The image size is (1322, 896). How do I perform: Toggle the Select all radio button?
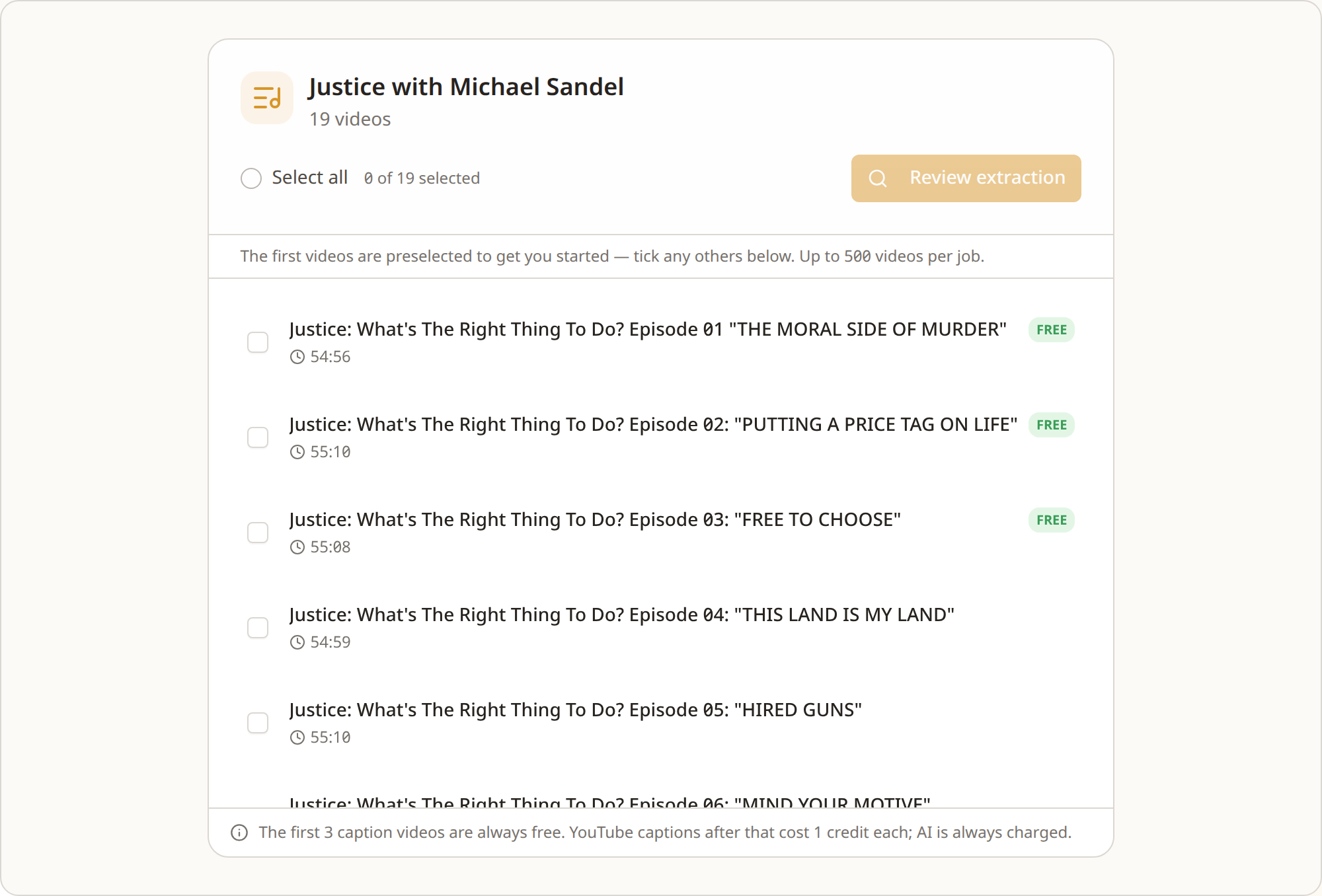(x=251, y=178)
